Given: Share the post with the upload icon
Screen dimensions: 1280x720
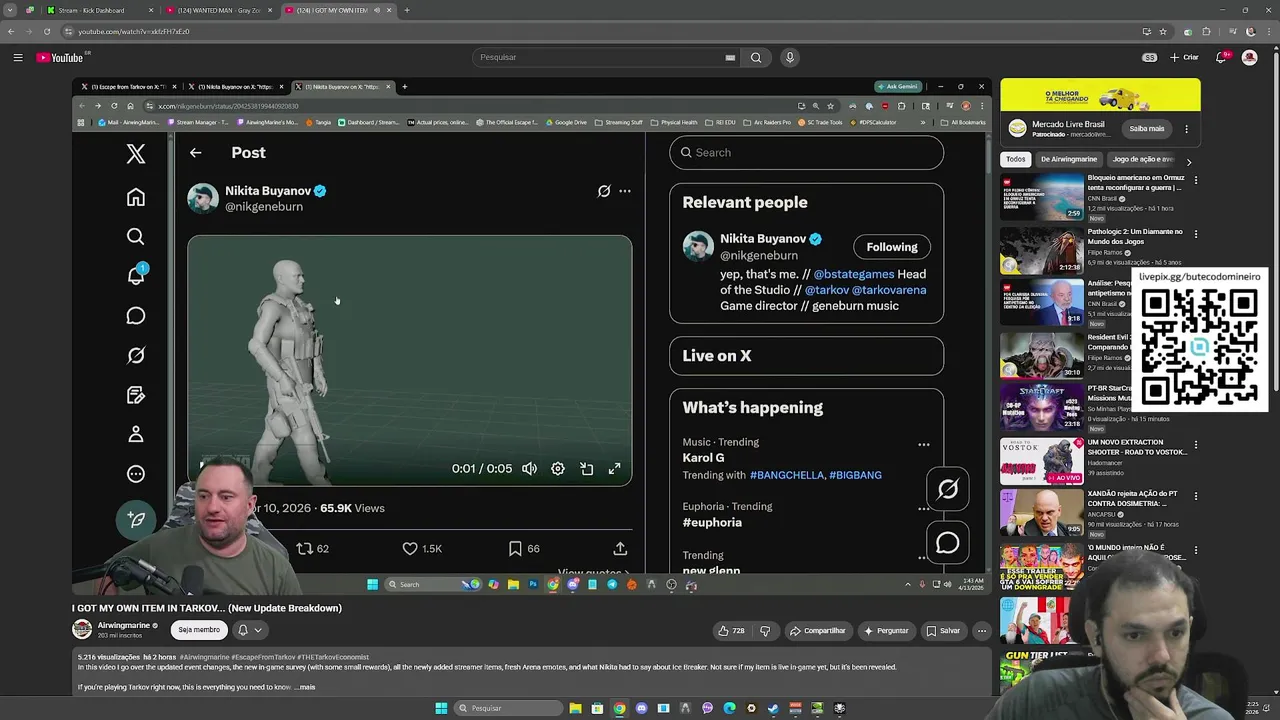Looking at the screenshot, I should click(620, 549).
